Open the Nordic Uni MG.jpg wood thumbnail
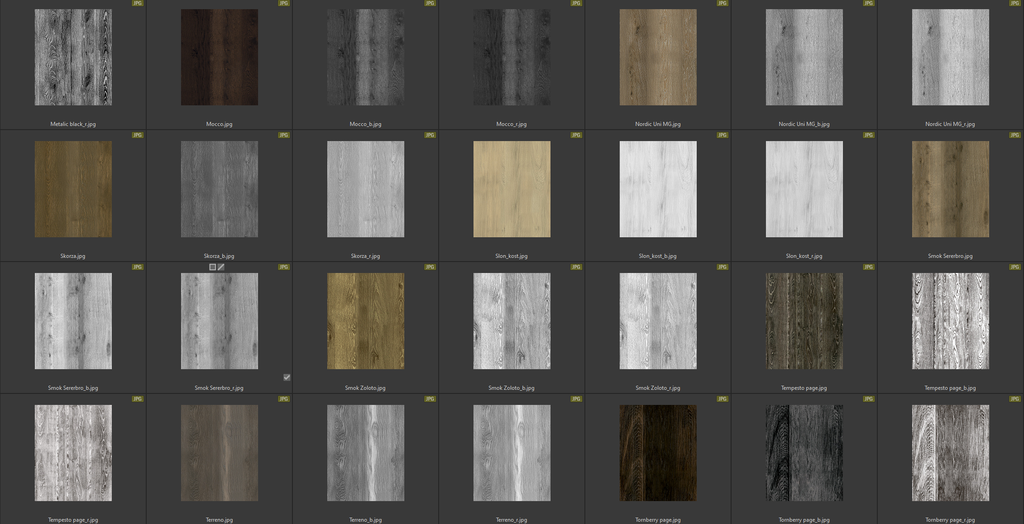Screen dimensions: 1024x524 coord(658,57)
